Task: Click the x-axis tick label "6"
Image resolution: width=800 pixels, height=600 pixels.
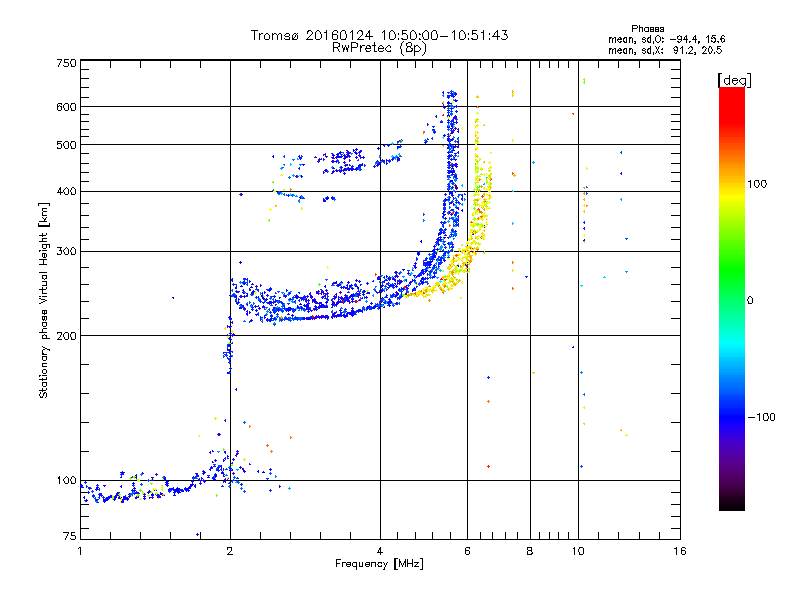Action: point(467,551)
